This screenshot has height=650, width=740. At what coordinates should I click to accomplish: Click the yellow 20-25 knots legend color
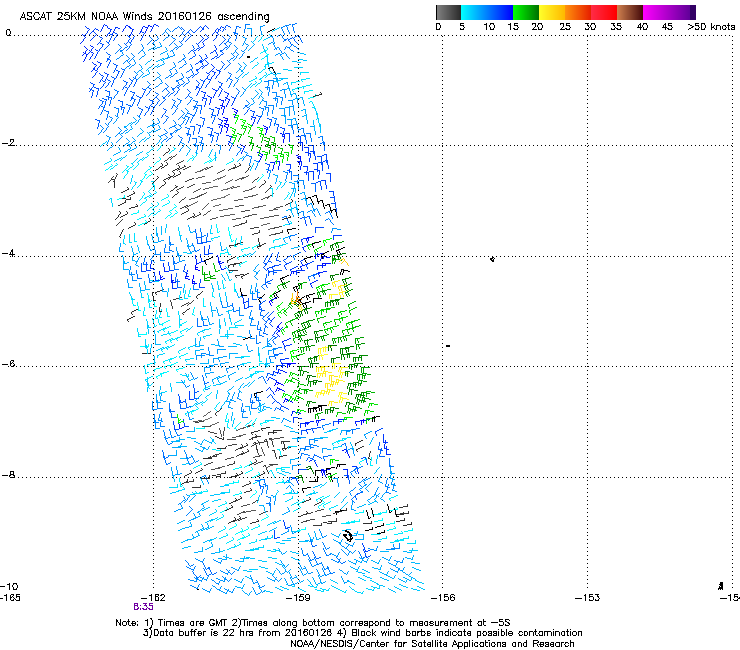coord(552,12)
